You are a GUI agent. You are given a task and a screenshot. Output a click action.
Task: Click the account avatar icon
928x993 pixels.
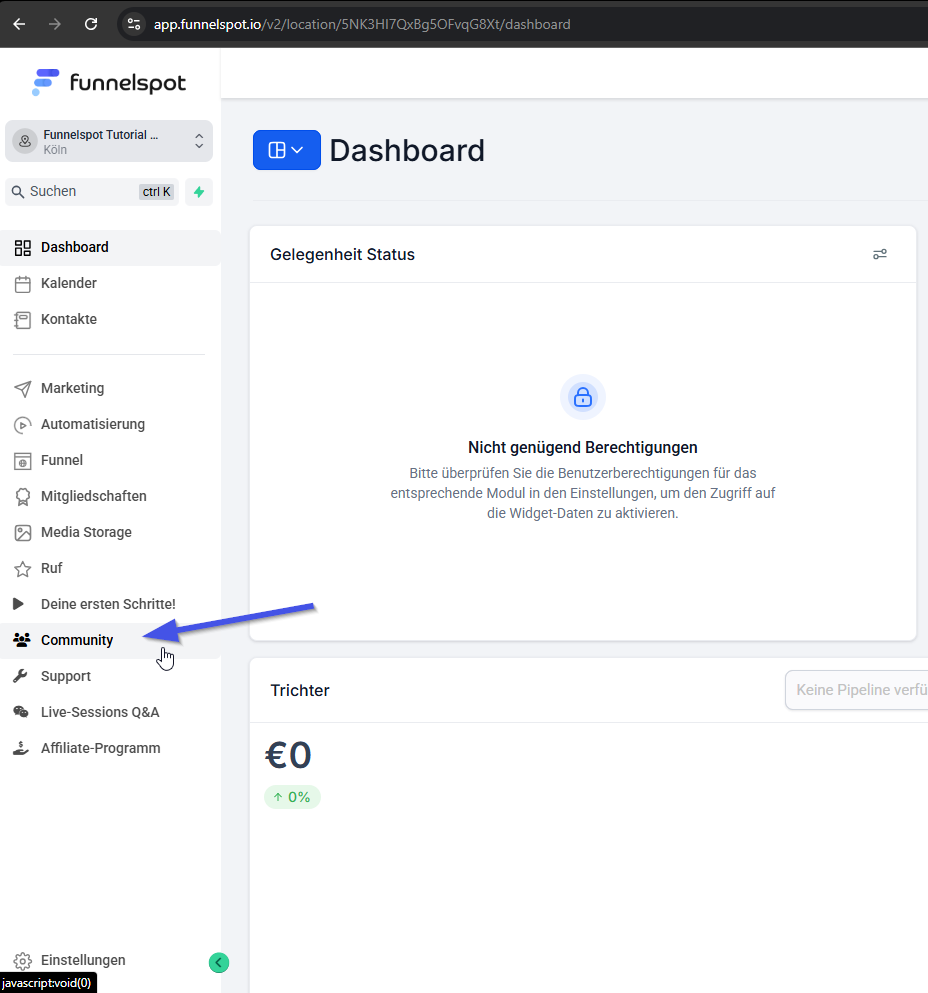[25, 141]
